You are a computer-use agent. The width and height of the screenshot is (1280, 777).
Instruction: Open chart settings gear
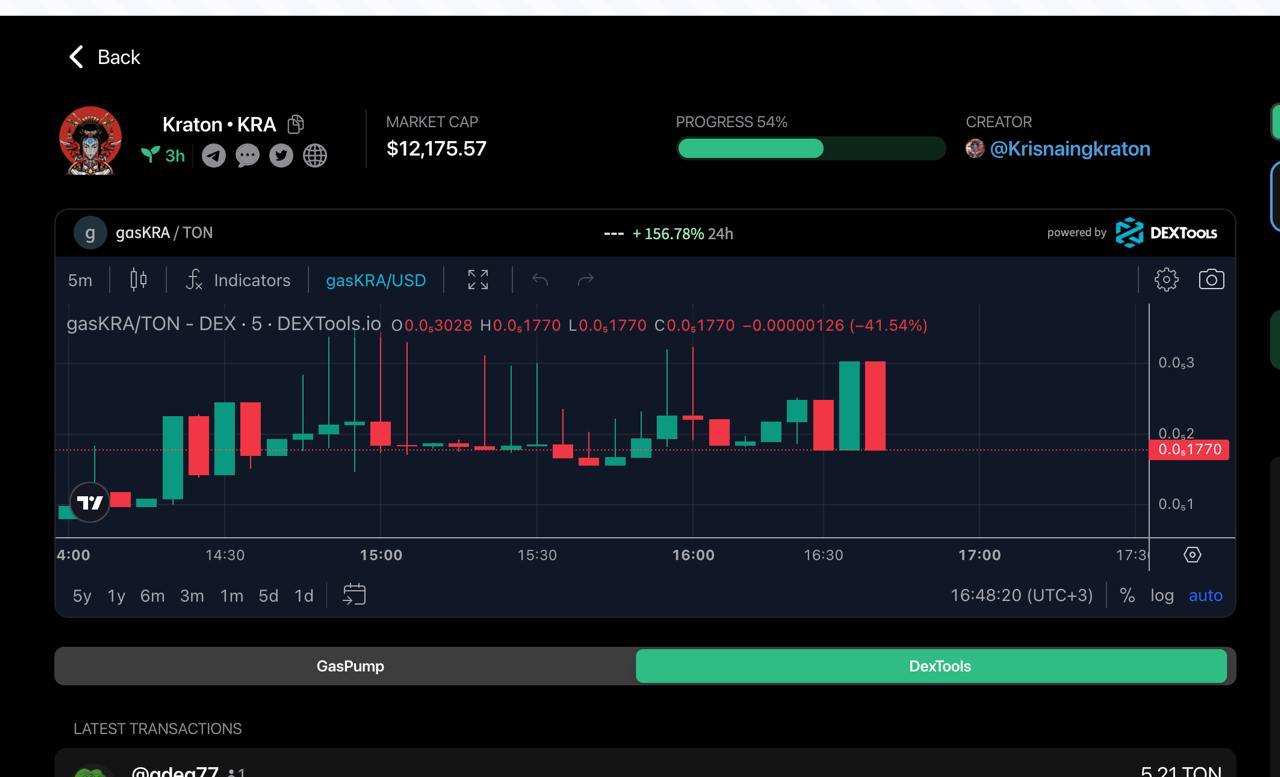[x=1166, y=280]
